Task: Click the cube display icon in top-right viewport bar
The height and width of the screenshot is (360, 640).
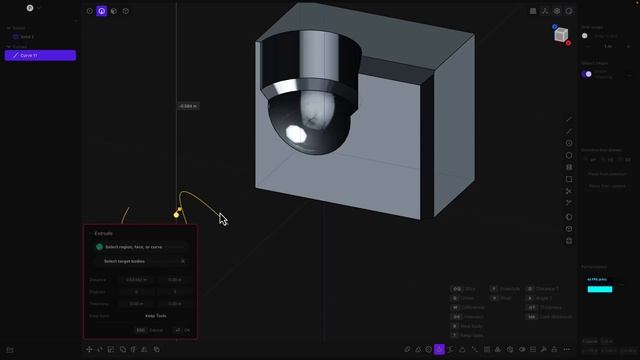Action: (x=557, y=11)
